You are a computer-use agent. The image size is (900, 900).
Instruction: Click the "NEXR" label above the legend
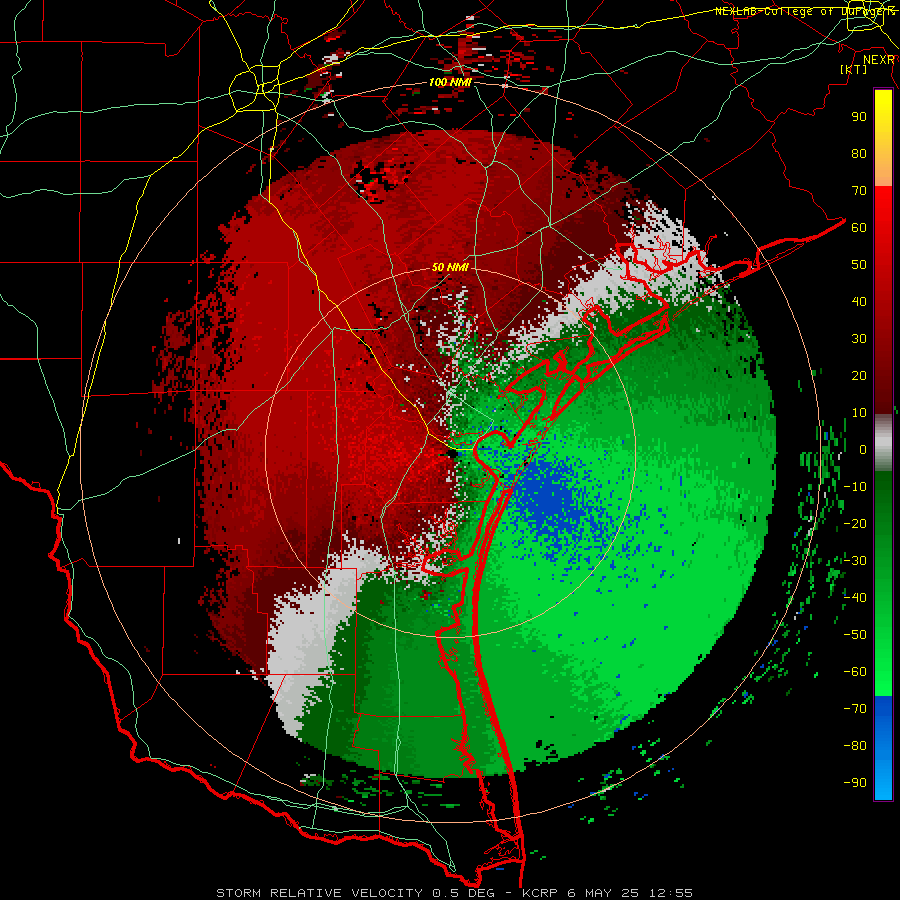pyautogui.click(x=879, y=59)
